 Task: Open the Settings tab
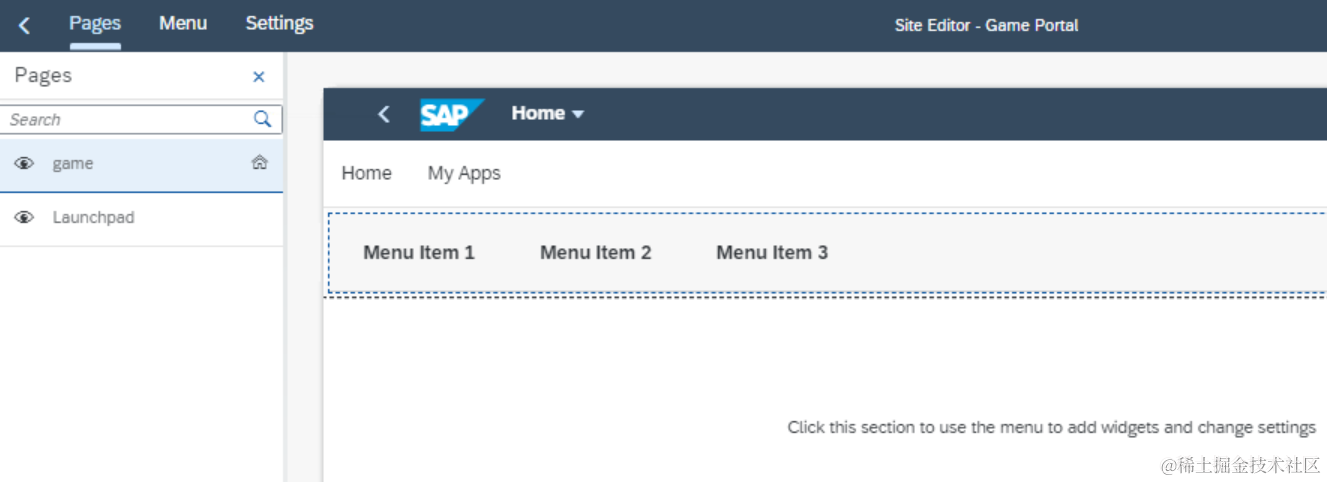click(x=279, y=24)
